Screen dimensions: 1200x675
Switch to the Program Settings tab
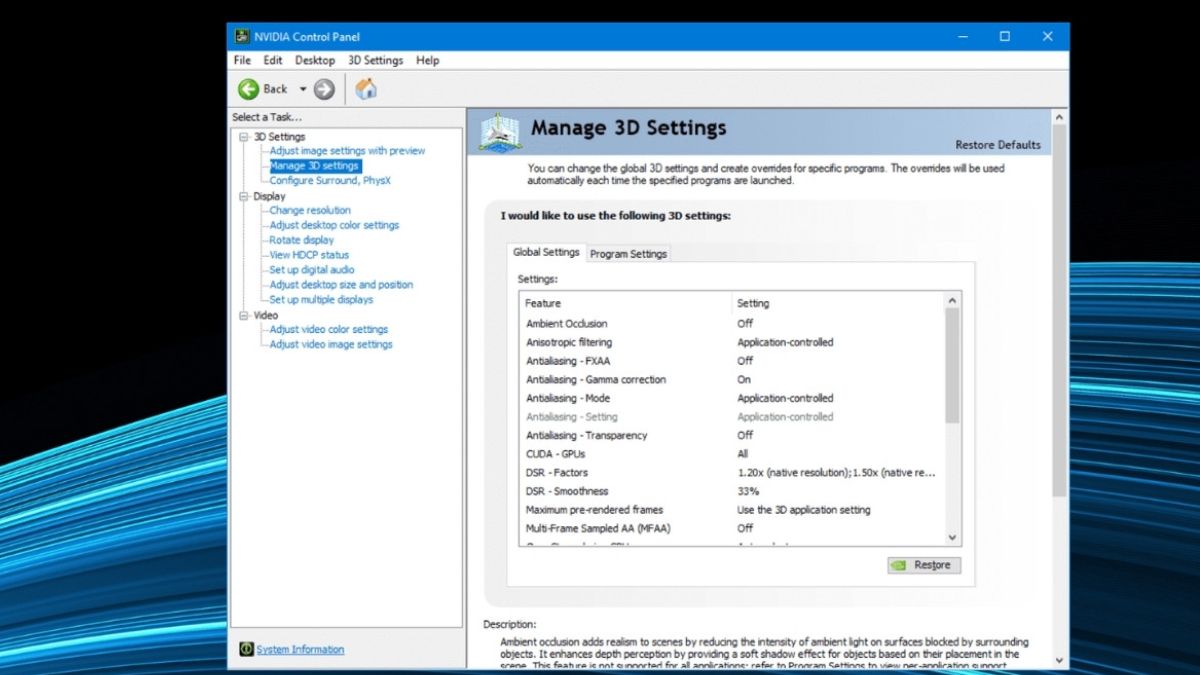pos(628,254)
